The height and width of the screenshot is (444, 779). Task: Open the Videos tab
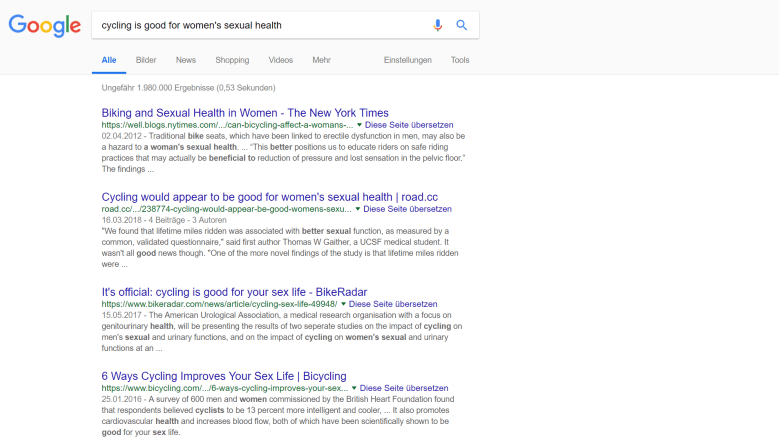click(281, 60)
